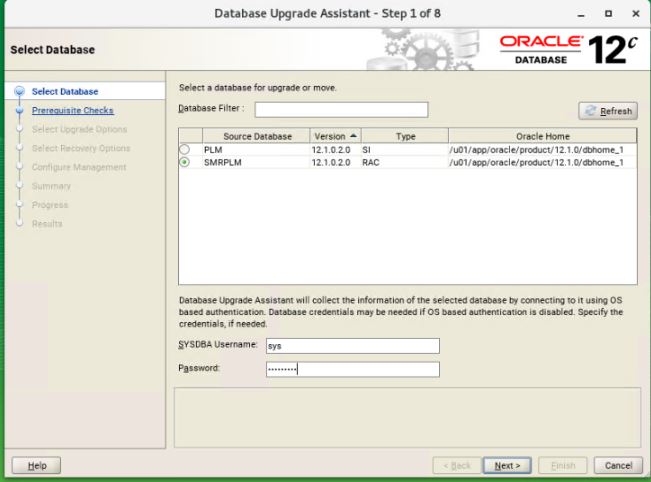
Task: Click PLM row's Oracle Home path
Action: [x=542, y=149]
